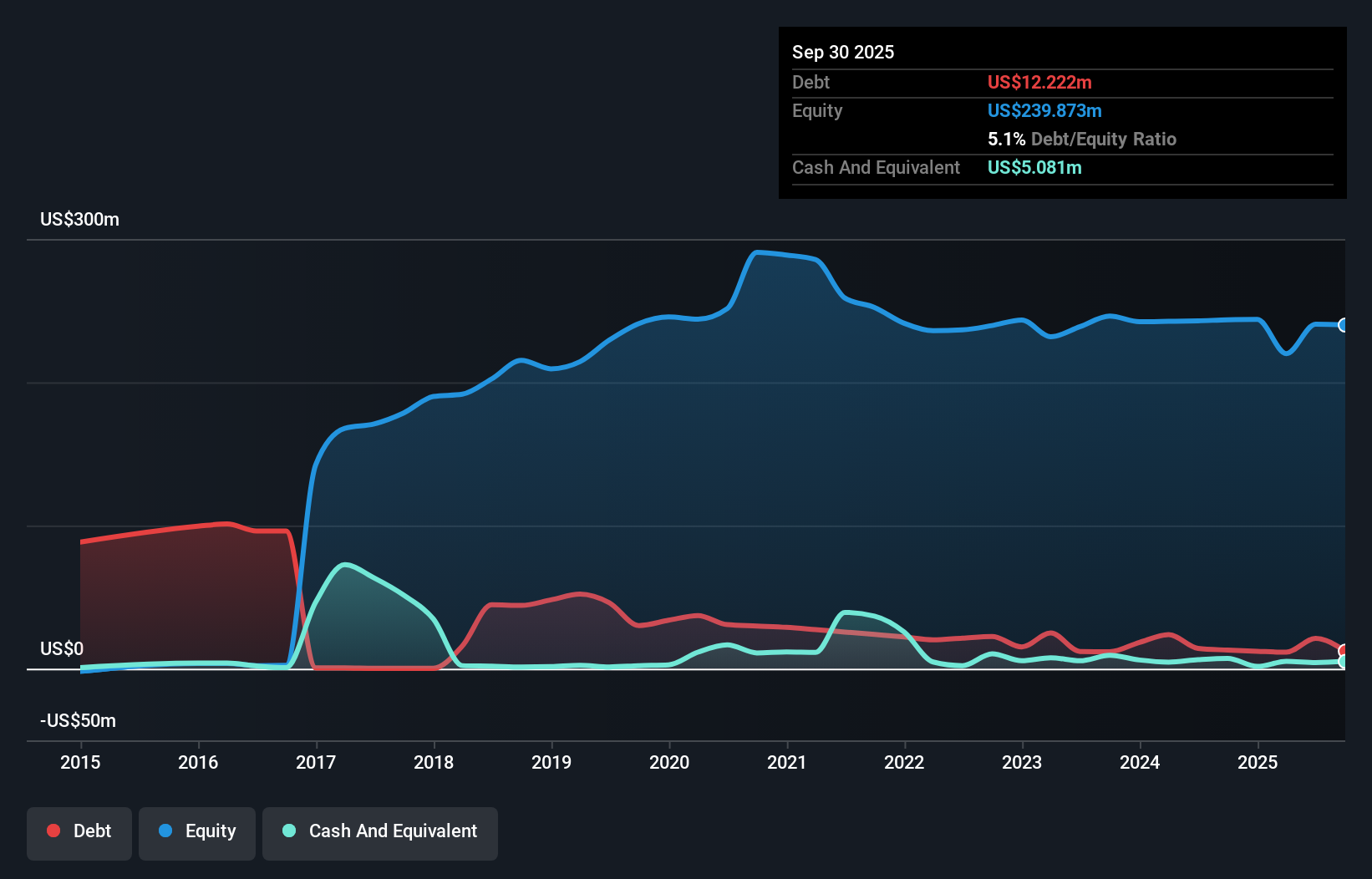Click the US$0 baseline on the chart
Screen dimensions: 1372x879
[x=668, y=668]
